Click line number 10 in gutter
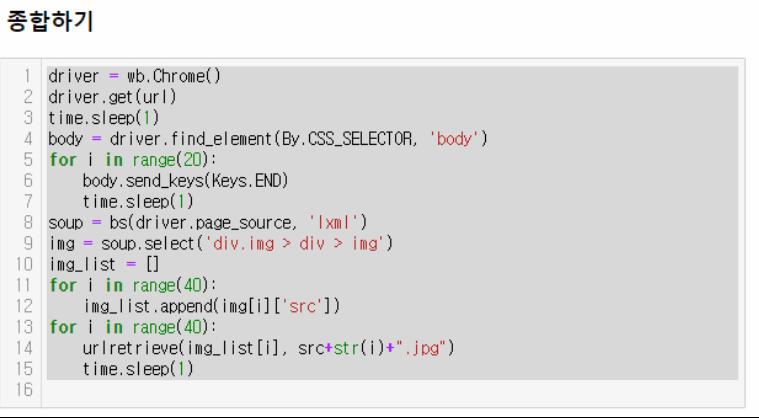The image size is (759, 418). (24, 264)
